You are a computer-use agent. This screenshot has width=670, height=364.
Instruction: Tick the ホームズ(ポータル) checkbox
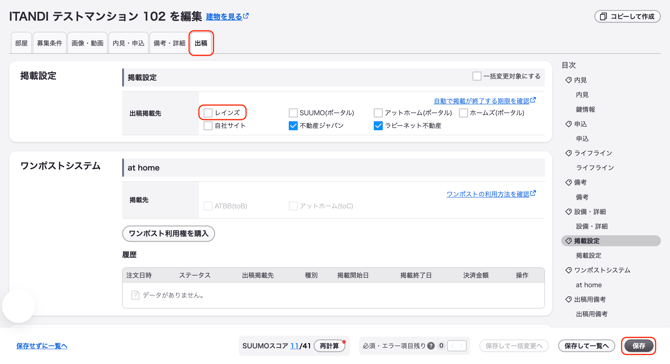pos(463,113)
